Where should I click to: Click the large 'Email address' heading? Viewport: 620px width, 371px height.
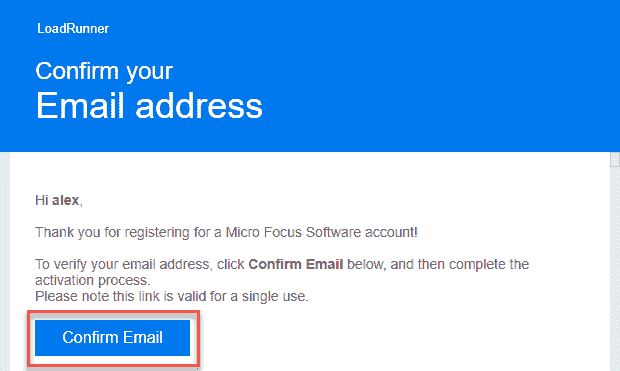[149, 106]
